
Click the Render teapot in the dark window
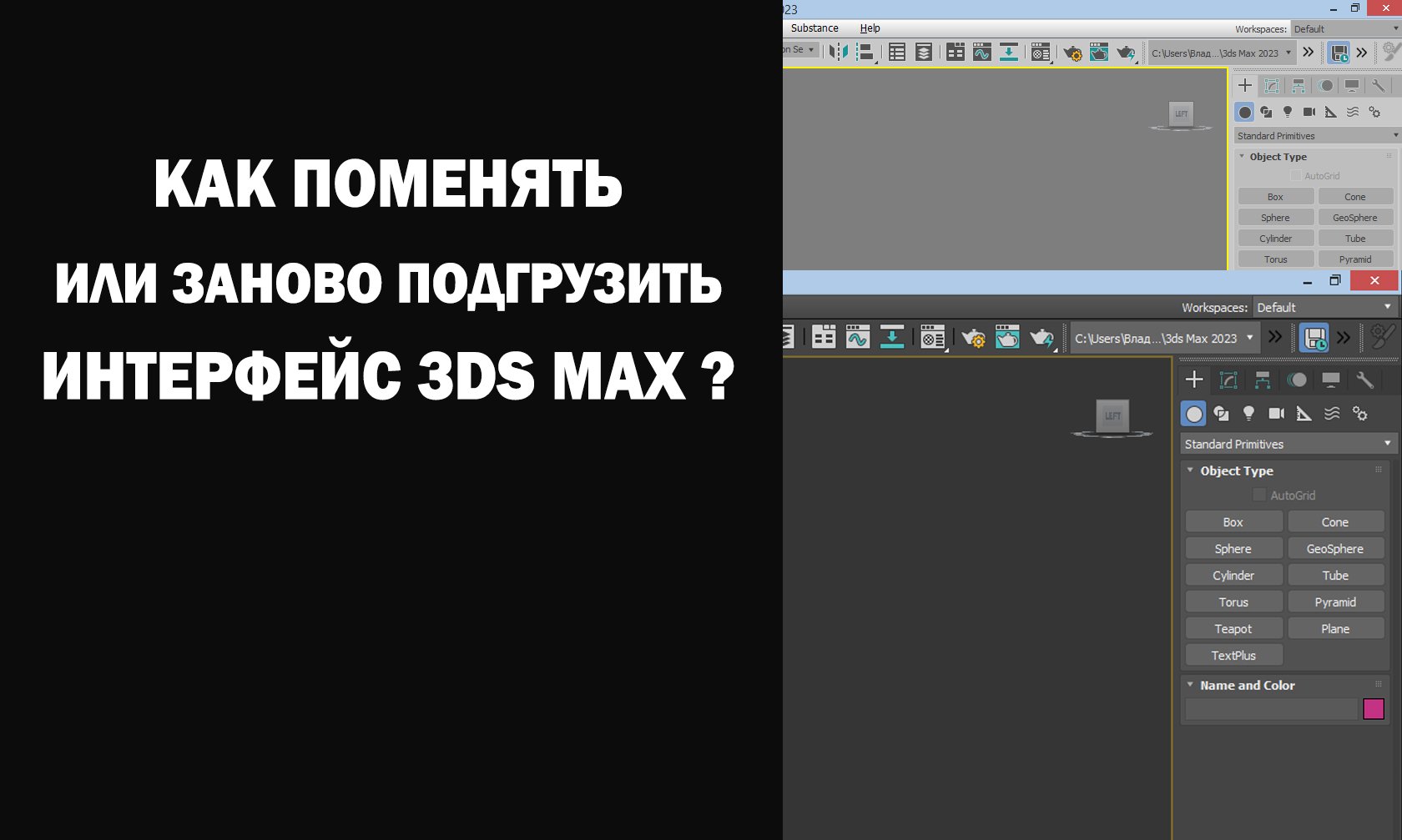click(1041, 338)
